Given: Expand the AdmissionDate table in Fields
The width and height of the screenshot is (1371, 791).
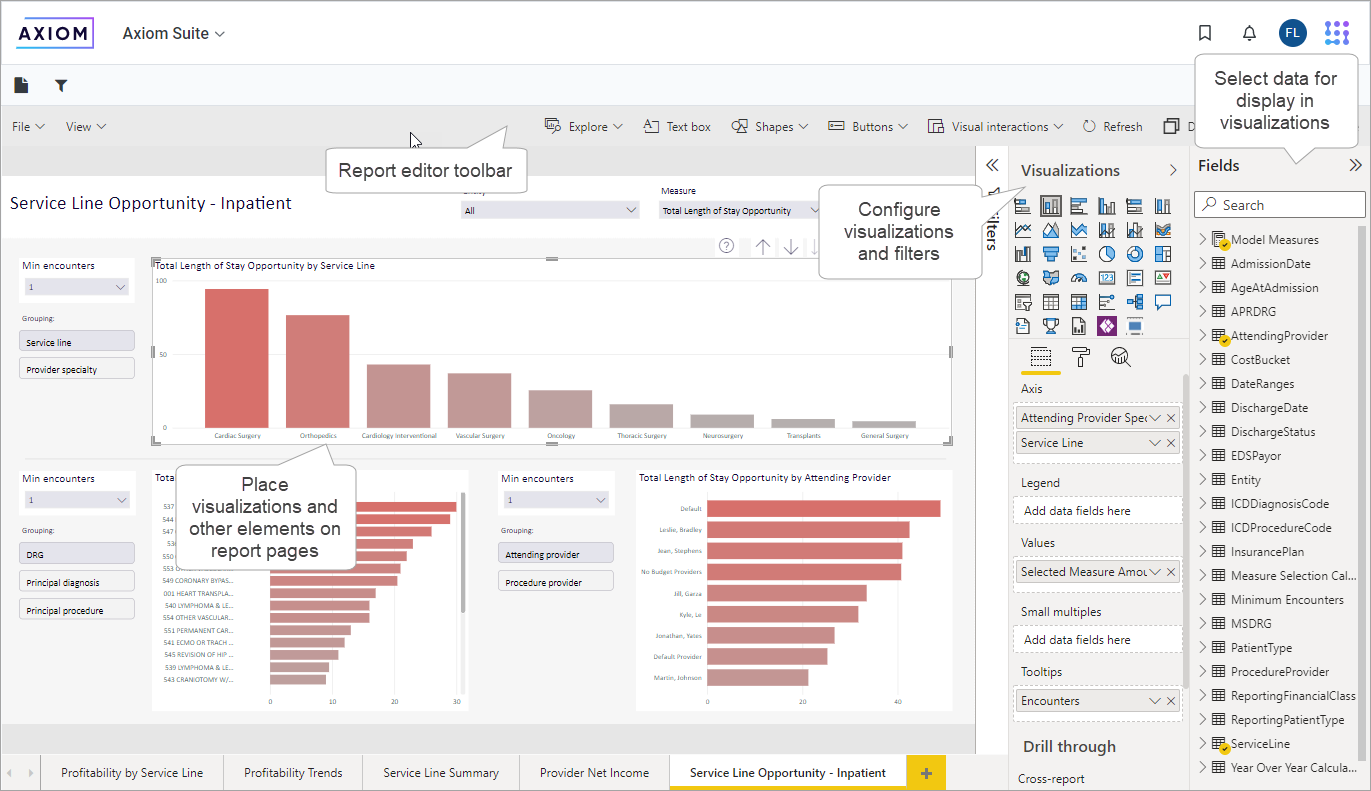Looking at the screenshot, I should pos(1203,264).
